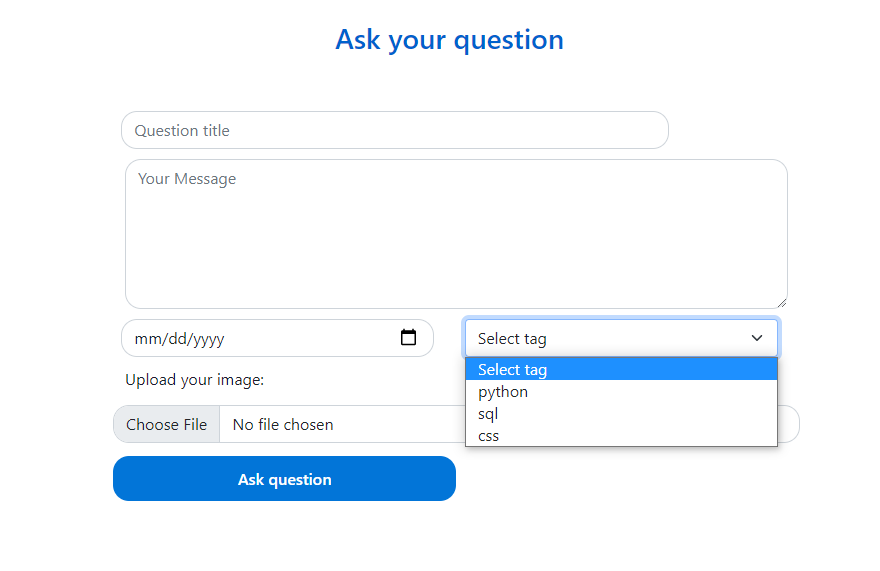The height and width of the screenshot is (571, 880).
Task: Click the 'No file chosen' text
Action: pyautogui.click(x=283, y=425)
